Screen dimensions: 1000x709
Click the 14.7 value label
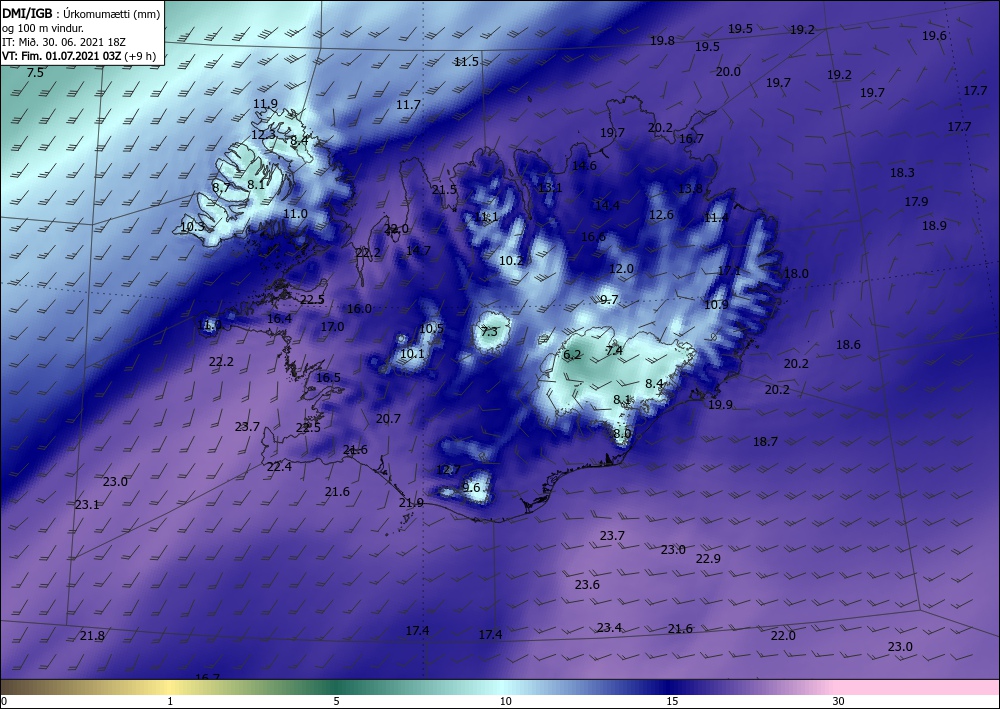tap(418, 251)
